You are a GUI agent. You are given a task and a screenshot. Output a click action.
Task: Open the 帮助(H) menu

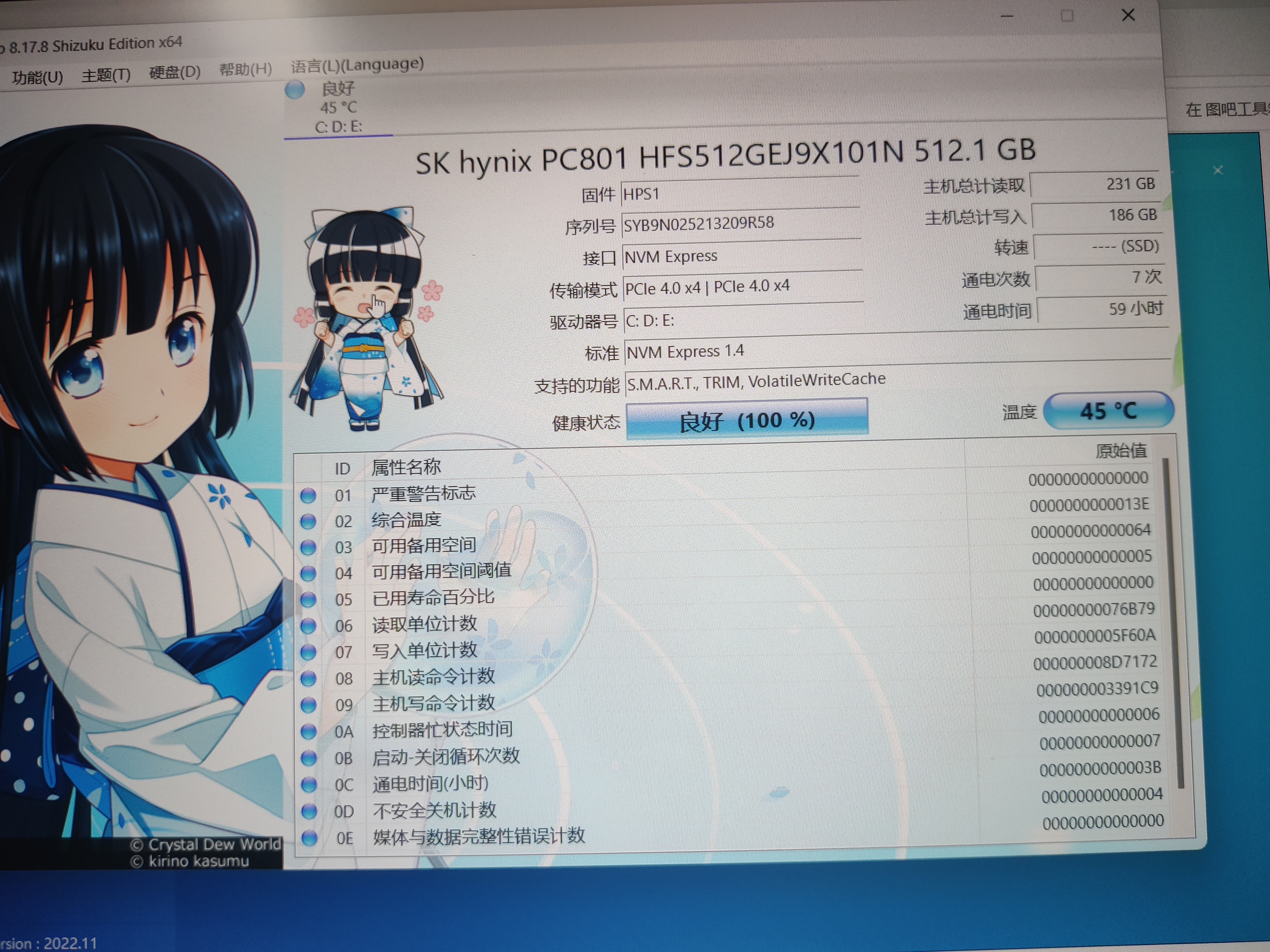(x=246, y=69)
